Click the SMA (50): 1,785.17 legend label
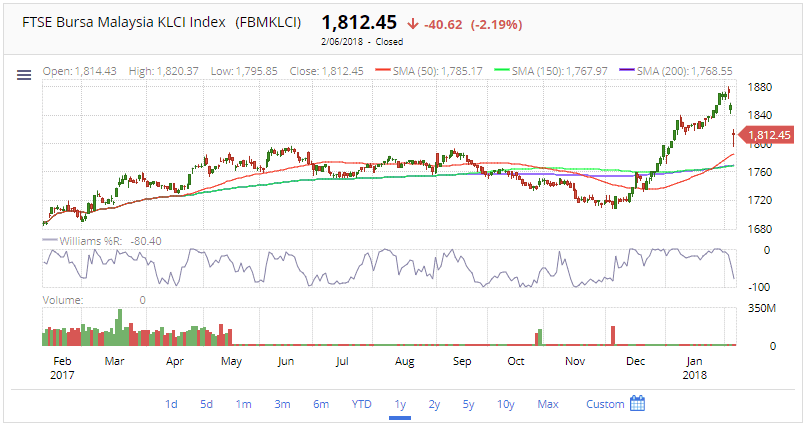807x428 pixels. (437, 71)
